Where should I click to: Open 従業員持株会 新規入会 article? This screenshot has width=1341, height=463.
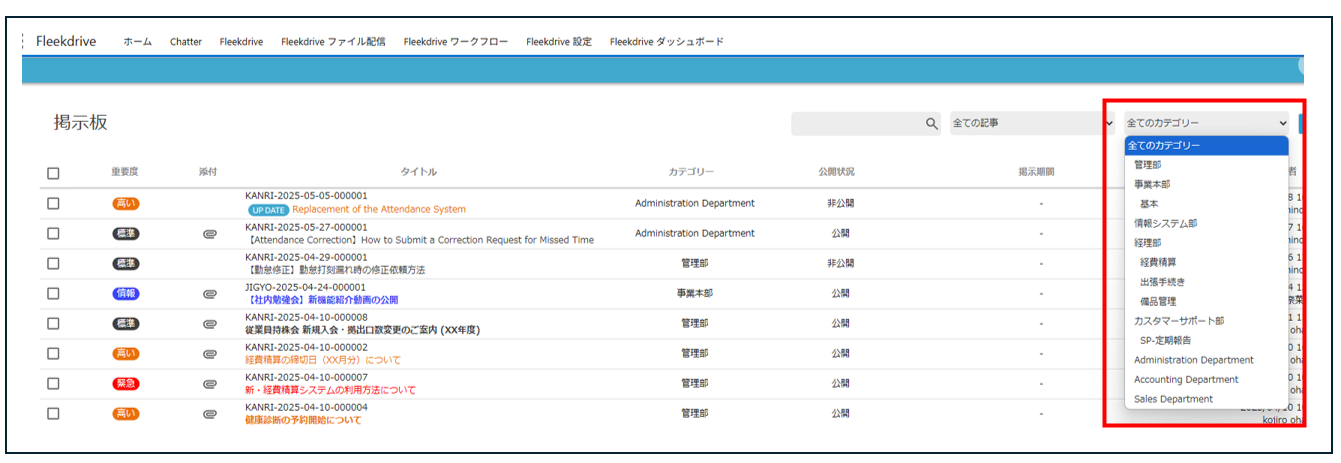click(x=361, y=330)
